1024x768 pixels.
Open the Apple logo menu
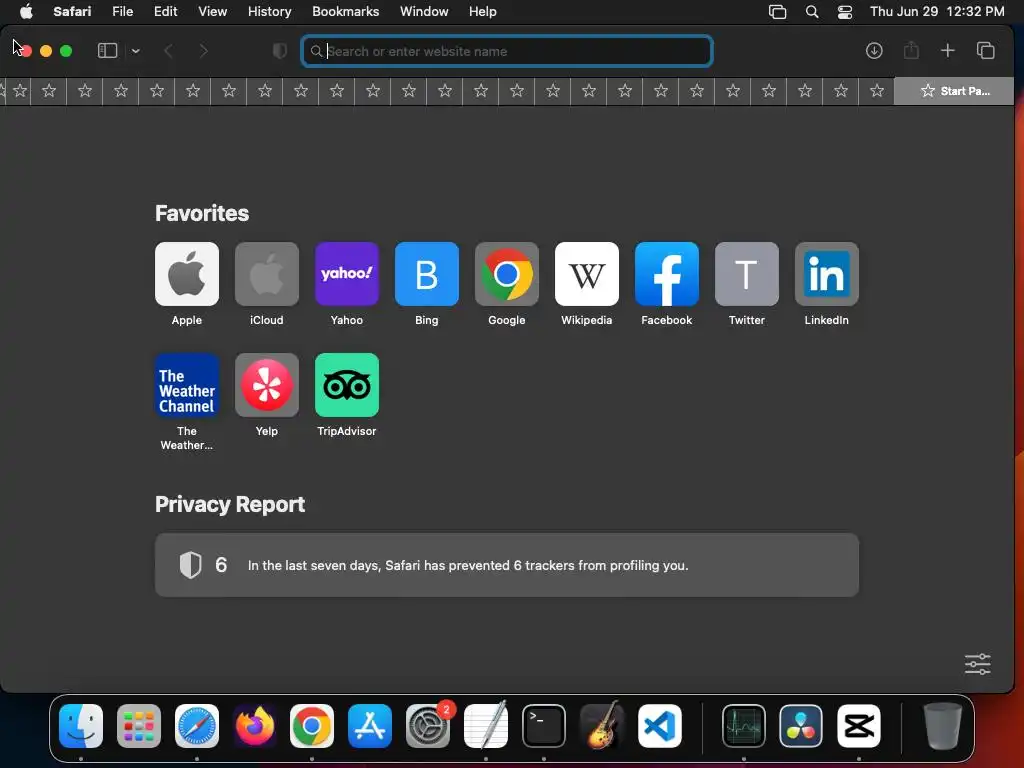[26, 11]
